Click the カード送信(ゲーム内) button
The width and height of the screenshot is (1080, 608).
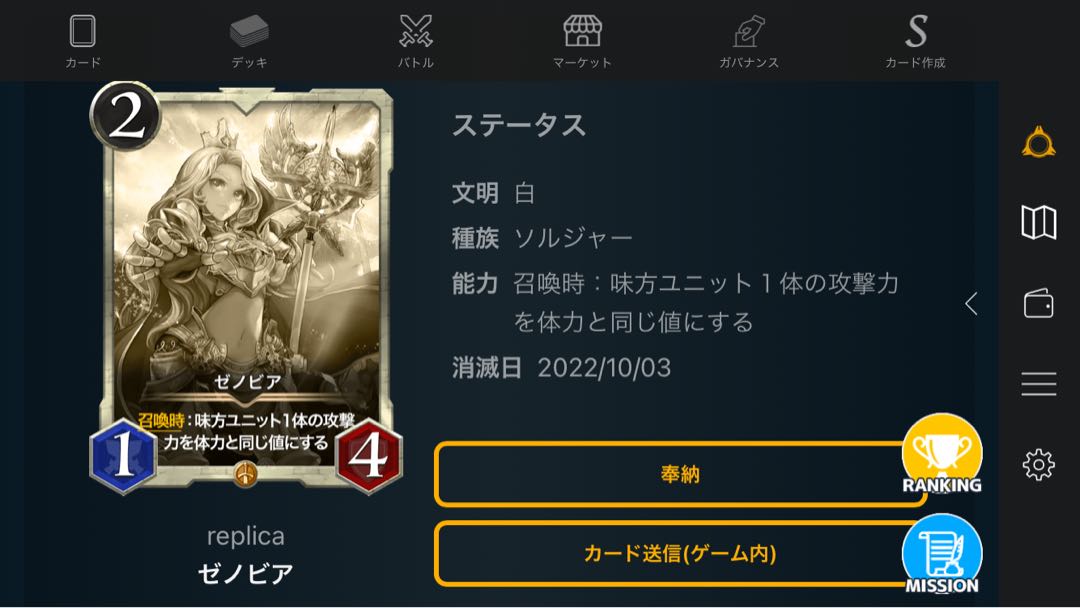(x=680, y=554)
